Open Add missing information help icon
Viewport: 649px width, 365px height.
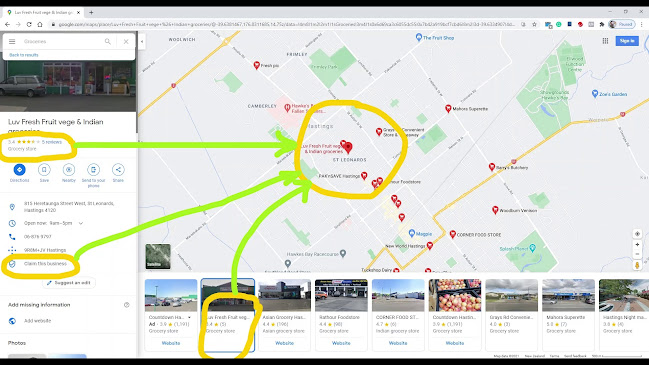(x=127, y=305)
